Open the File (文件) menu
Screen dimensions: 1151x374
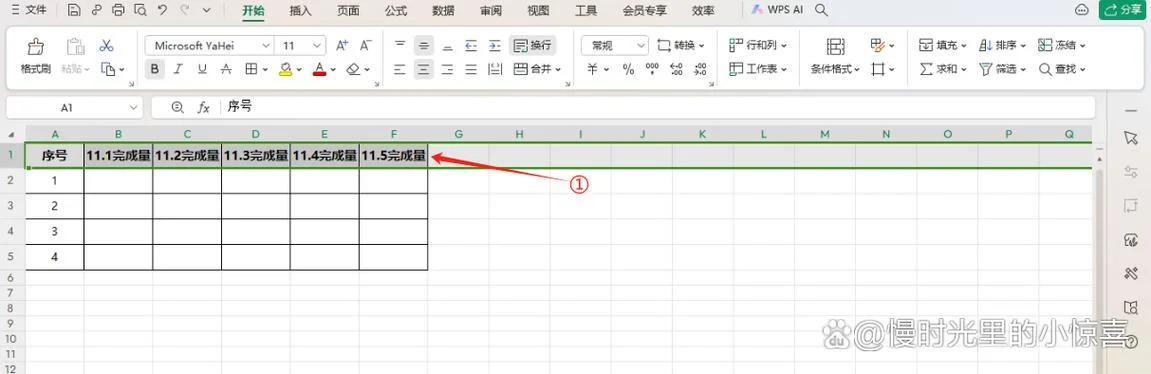coord(30,10)
